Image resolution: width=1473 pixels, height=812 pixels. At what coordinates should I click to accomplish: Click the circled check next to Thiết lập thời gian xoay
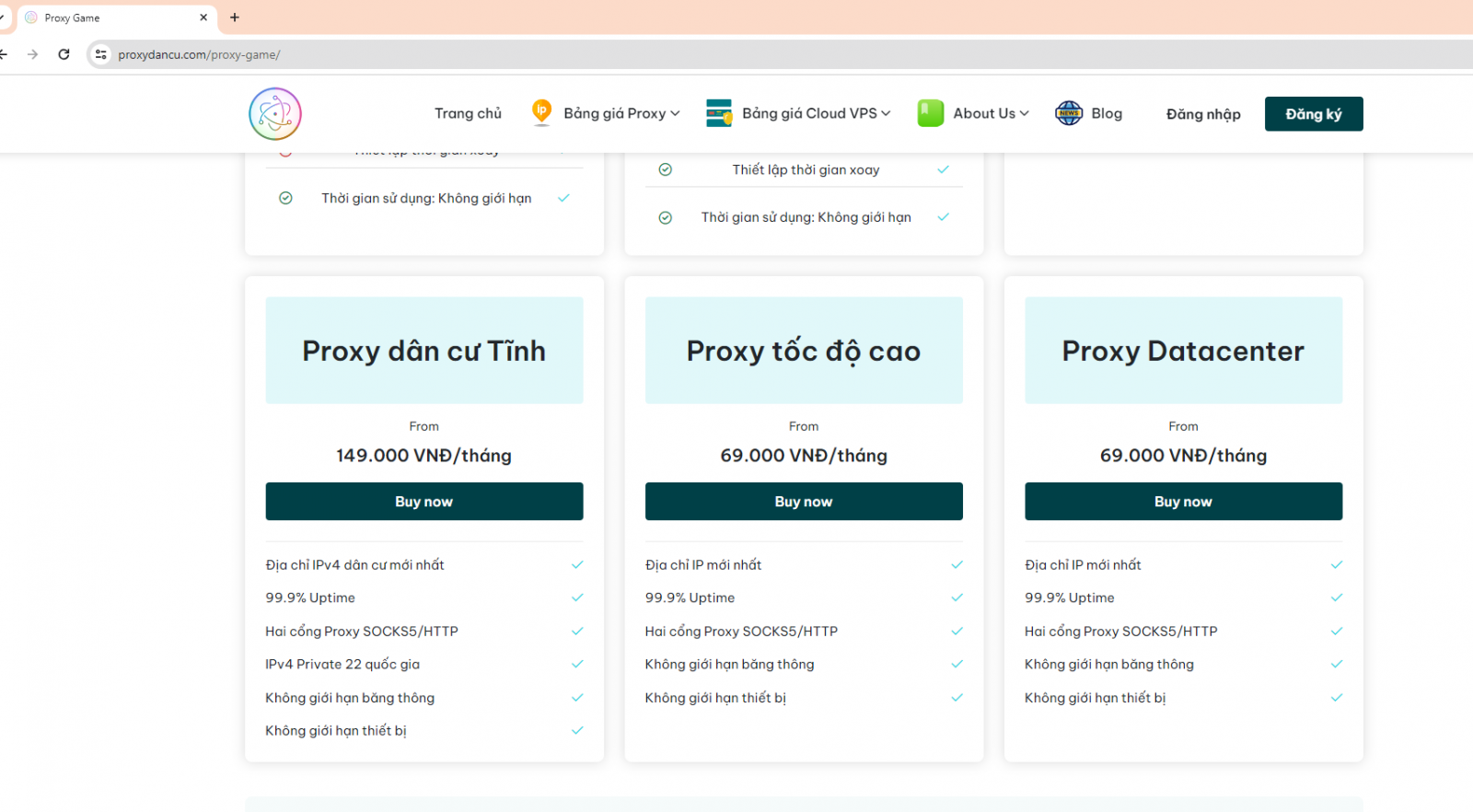point(666,169)
